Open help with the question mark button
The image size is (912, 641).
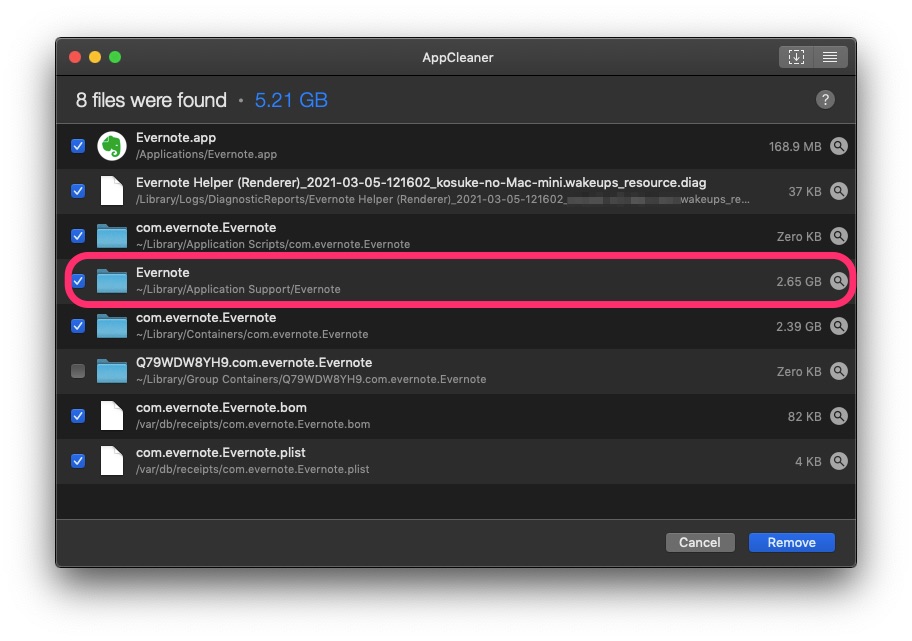click(825, 99)
